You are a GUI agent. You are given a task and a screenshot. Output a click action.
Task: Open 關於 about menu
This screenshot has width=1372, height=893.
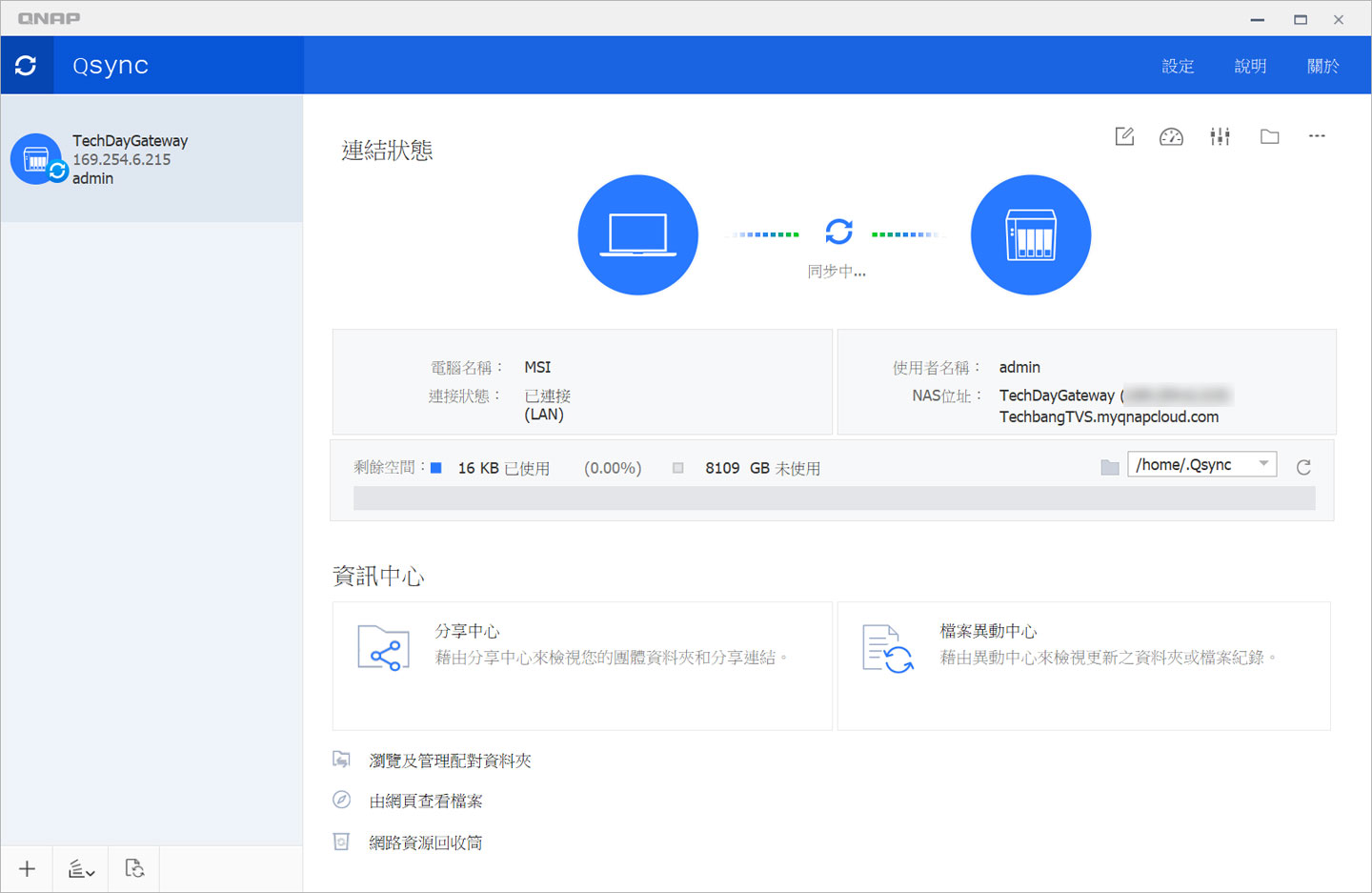[1322, 66]
